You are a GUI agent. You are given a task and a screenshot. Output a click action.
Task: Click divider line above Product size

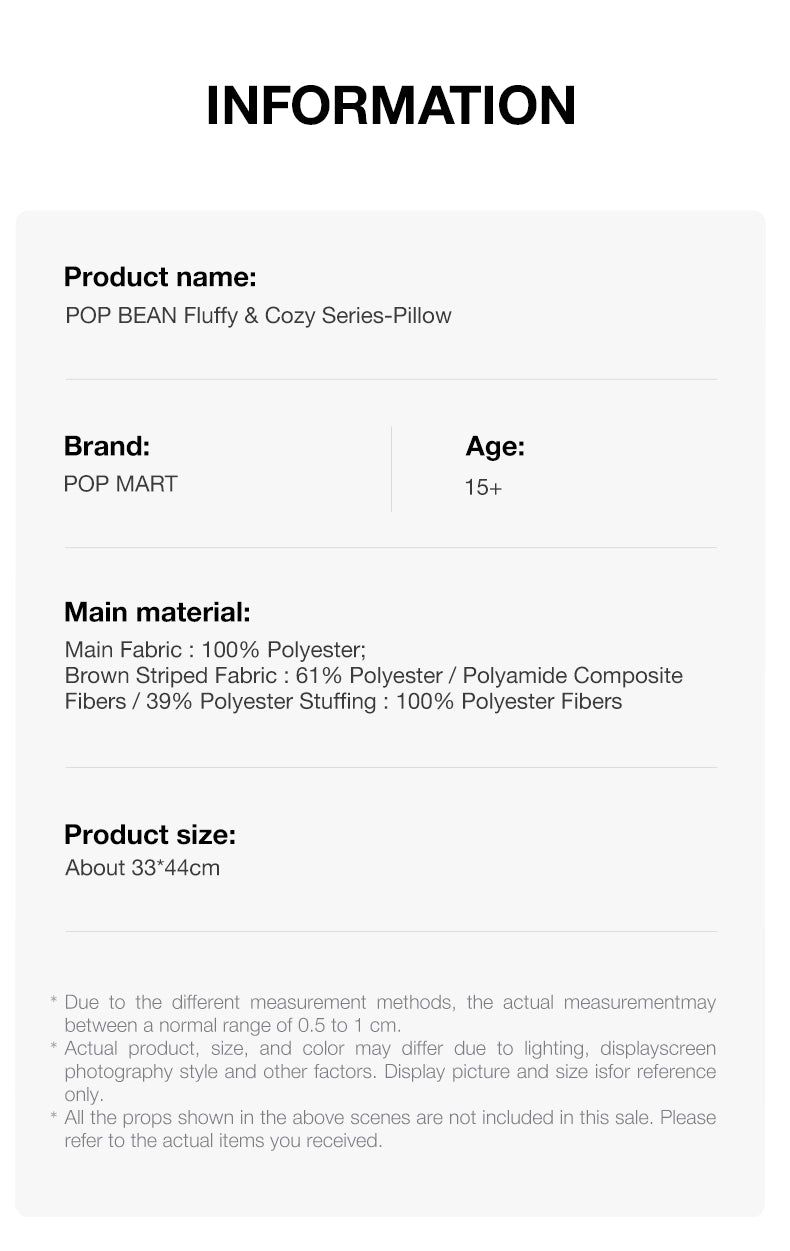[x=391, y=768]
